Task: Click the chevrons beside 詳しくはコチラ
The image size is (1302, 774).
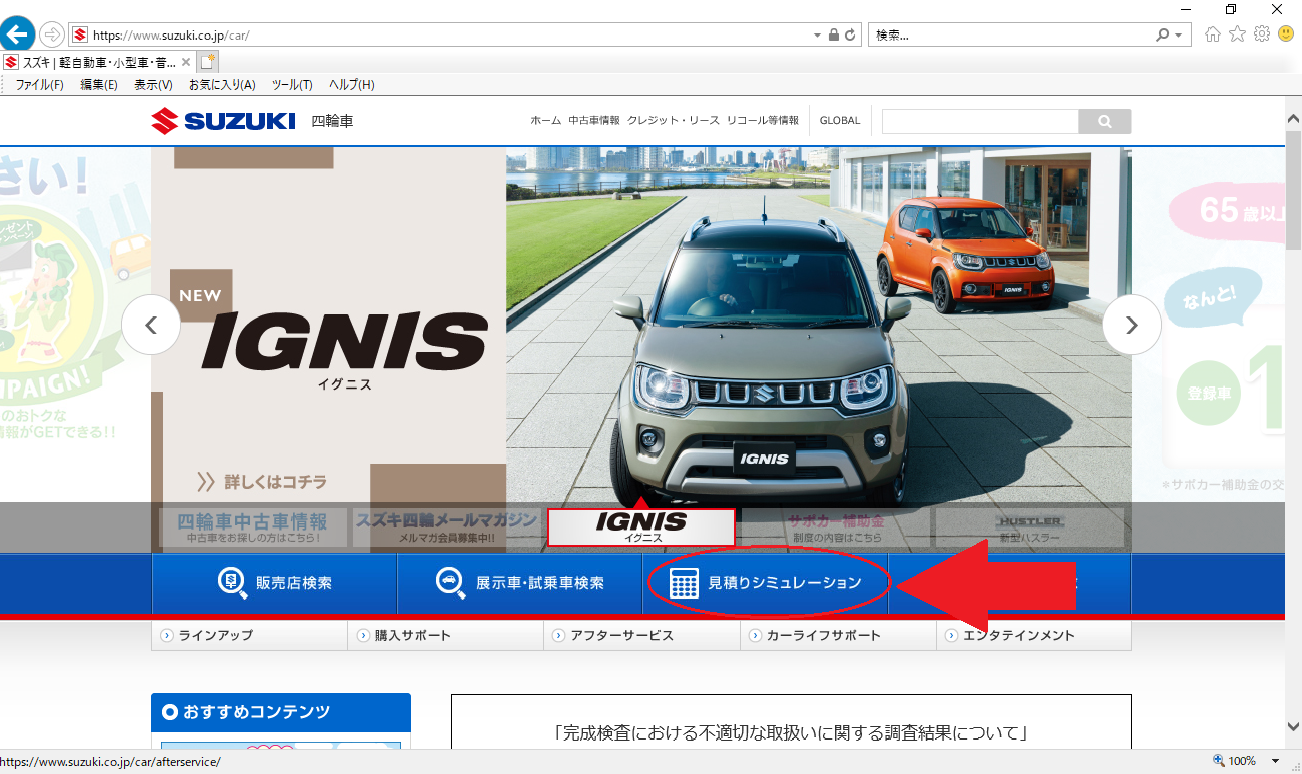Action: pyautogui.click(x=207, y=482)
